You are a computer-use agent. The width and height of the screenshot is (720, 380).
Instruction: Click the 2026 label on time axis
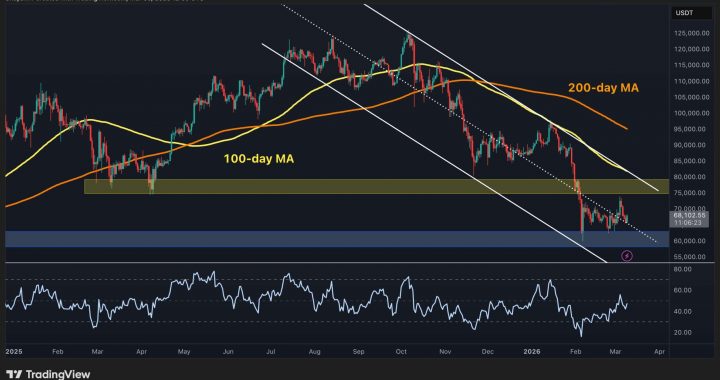coord(532,352)
